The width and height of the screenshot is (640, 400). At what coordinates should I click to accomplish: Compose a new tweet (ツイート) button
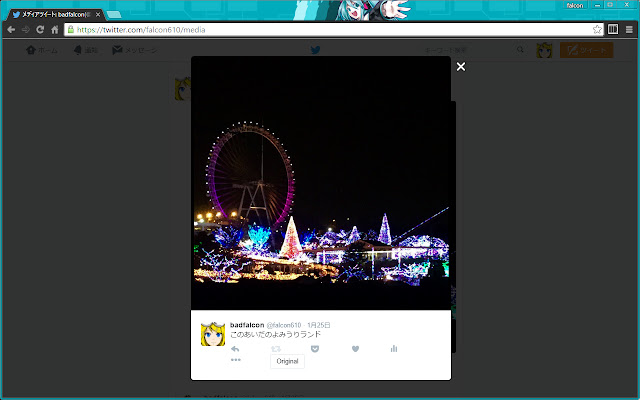coord(587,50)
